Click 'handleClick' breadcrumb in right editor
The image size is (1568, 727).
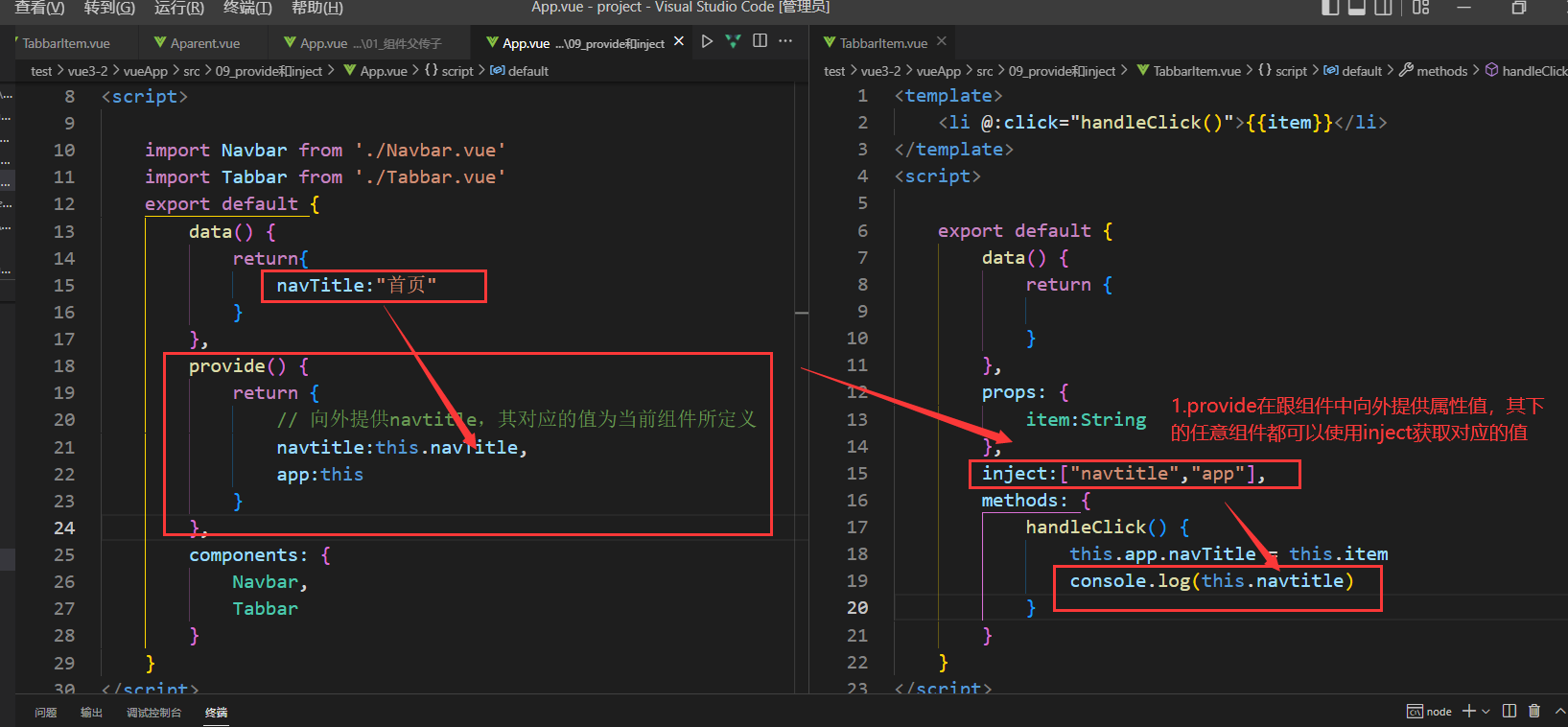click(1527, 71)
